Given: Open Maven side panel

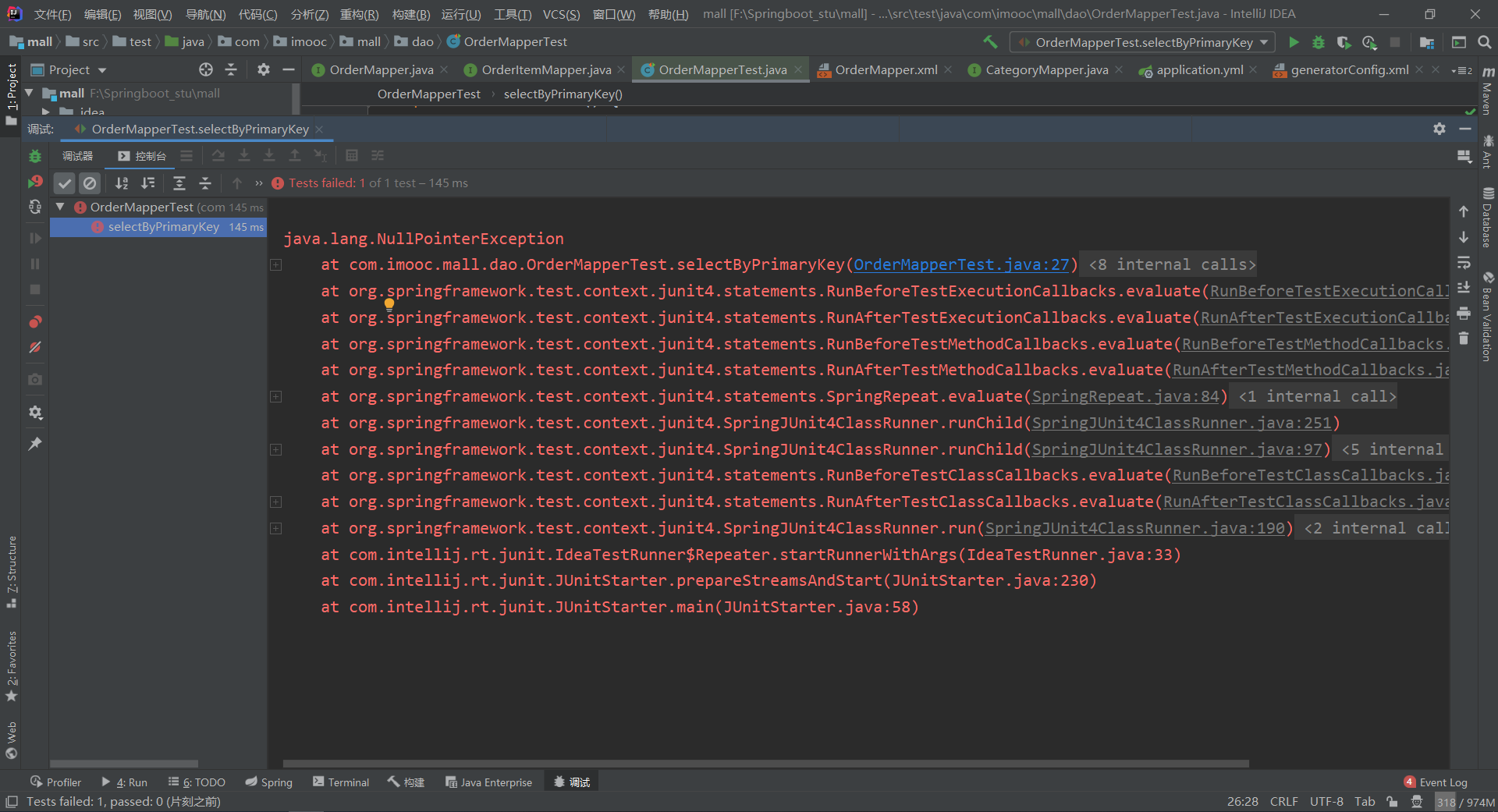Looking at the screenshot, I should 1487,90.
